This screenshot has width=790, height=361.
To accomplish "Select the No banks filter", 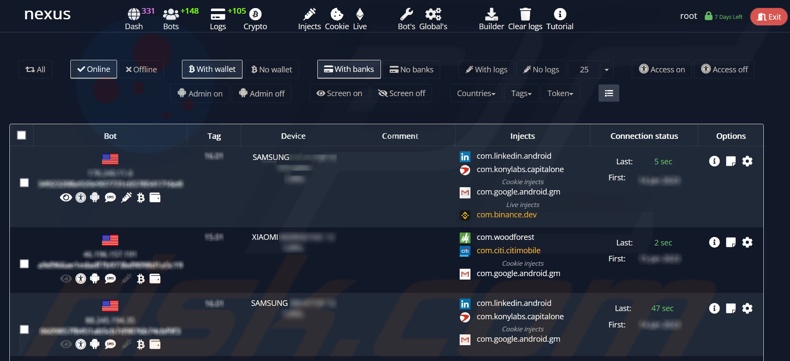I will (x=411, y=69).
